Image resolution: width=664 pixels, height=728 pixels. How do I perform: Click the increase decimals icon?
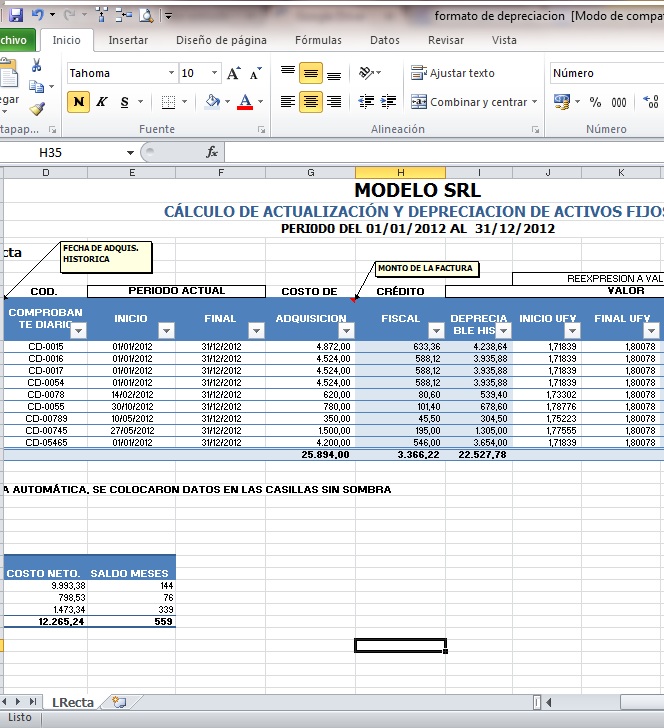[x=651, y=102]
